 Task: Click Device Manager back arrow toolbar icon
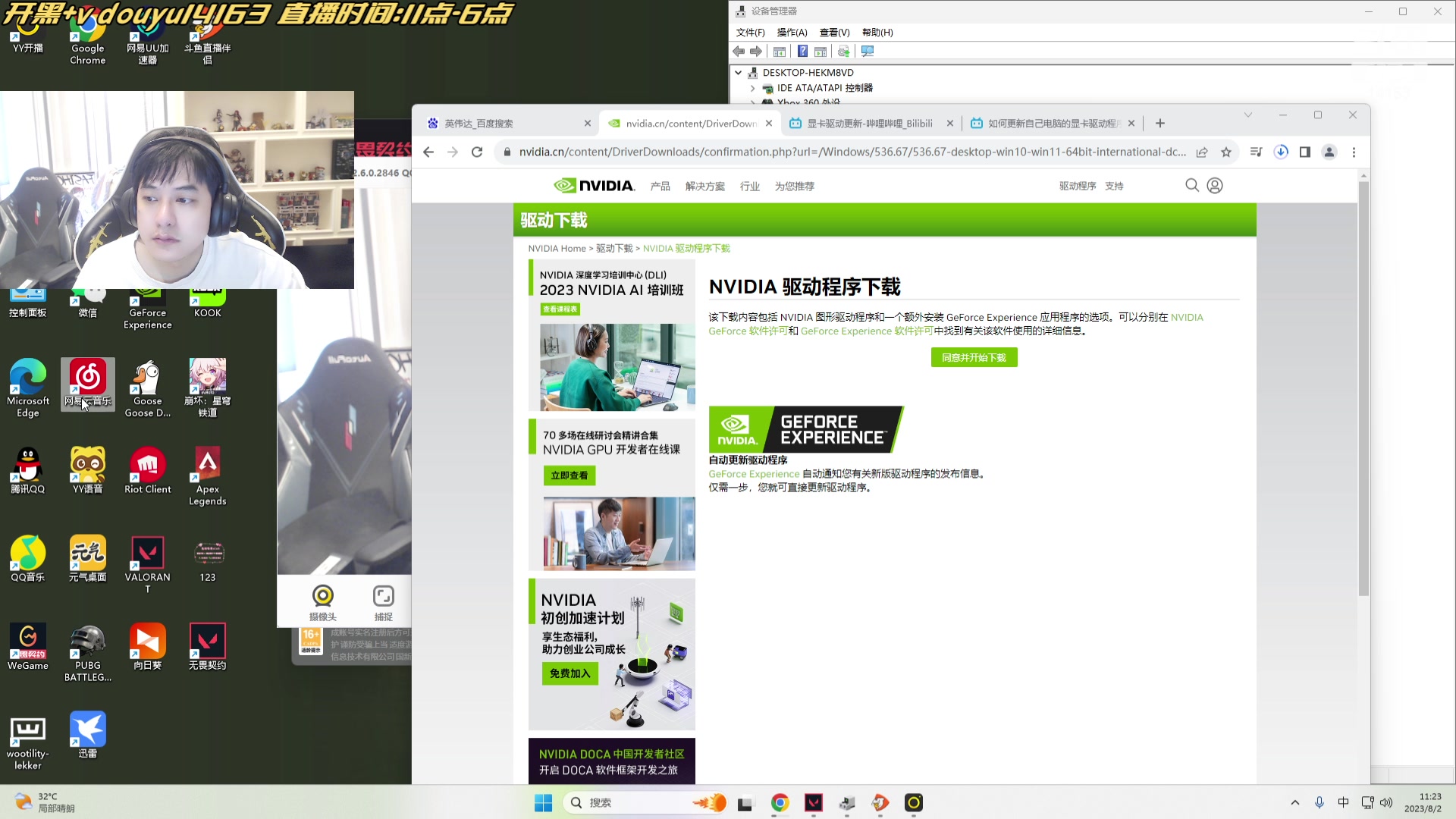pos(739,52)
